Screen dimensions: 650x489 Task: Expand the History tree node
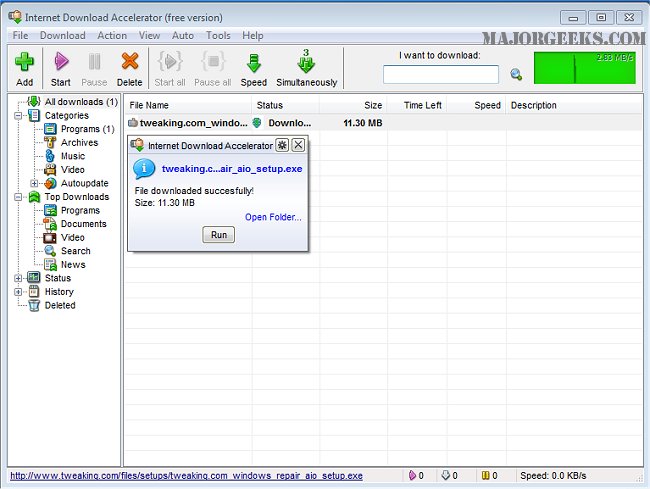(x=18, y=292)
